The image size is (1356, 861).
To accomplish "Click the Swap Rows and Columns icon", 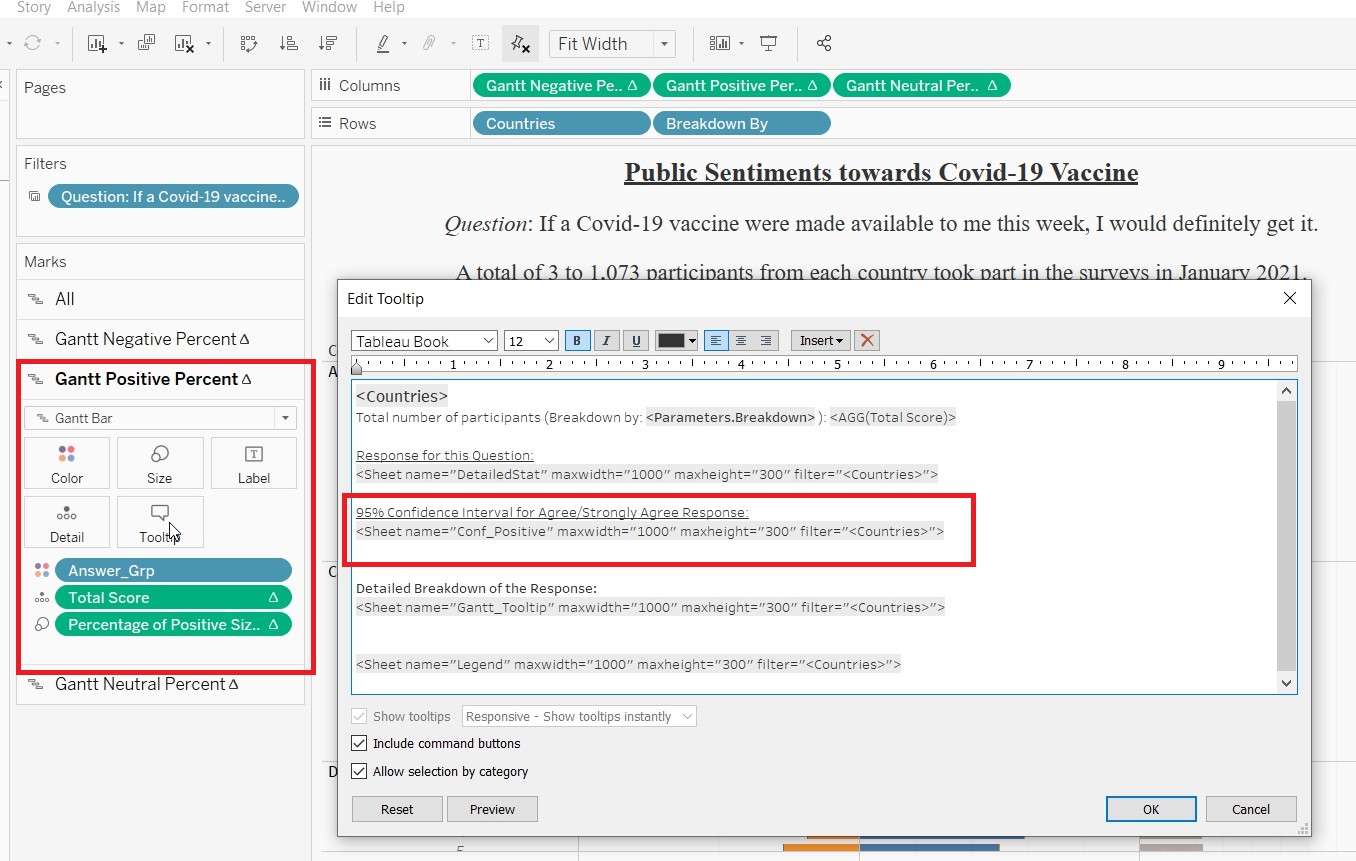I will (x=249, y=43).
